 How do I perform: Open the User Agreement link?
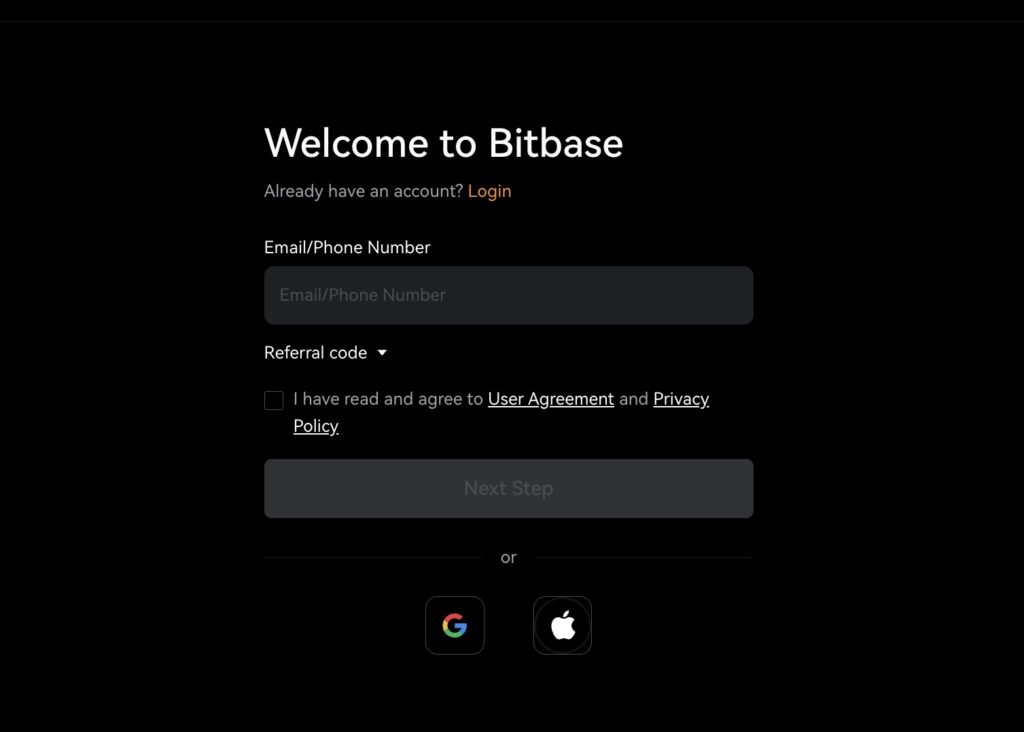point(551,399)
